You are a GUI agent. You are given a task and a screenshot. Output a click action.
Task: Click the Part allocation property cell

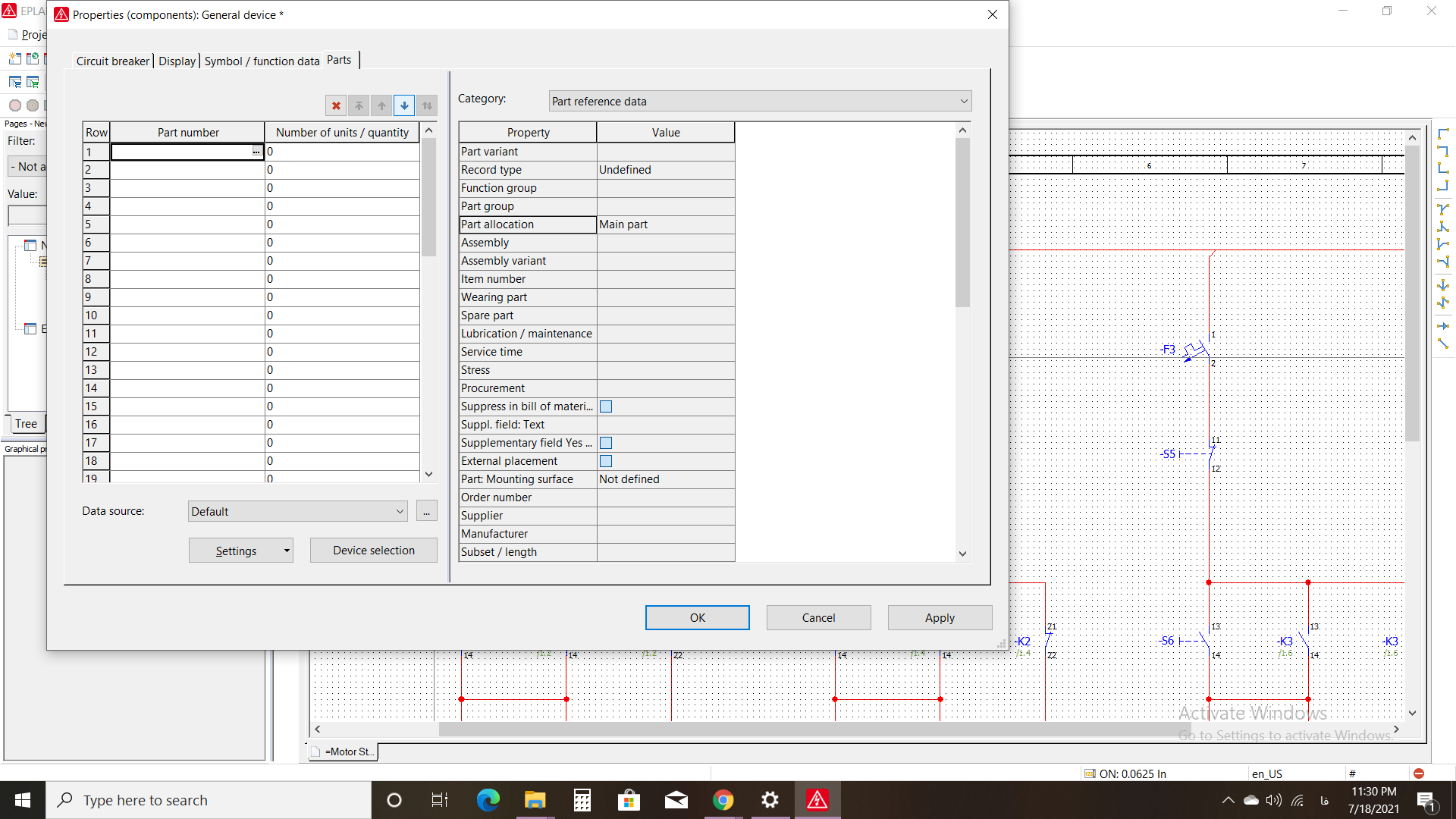coord(528,224)
